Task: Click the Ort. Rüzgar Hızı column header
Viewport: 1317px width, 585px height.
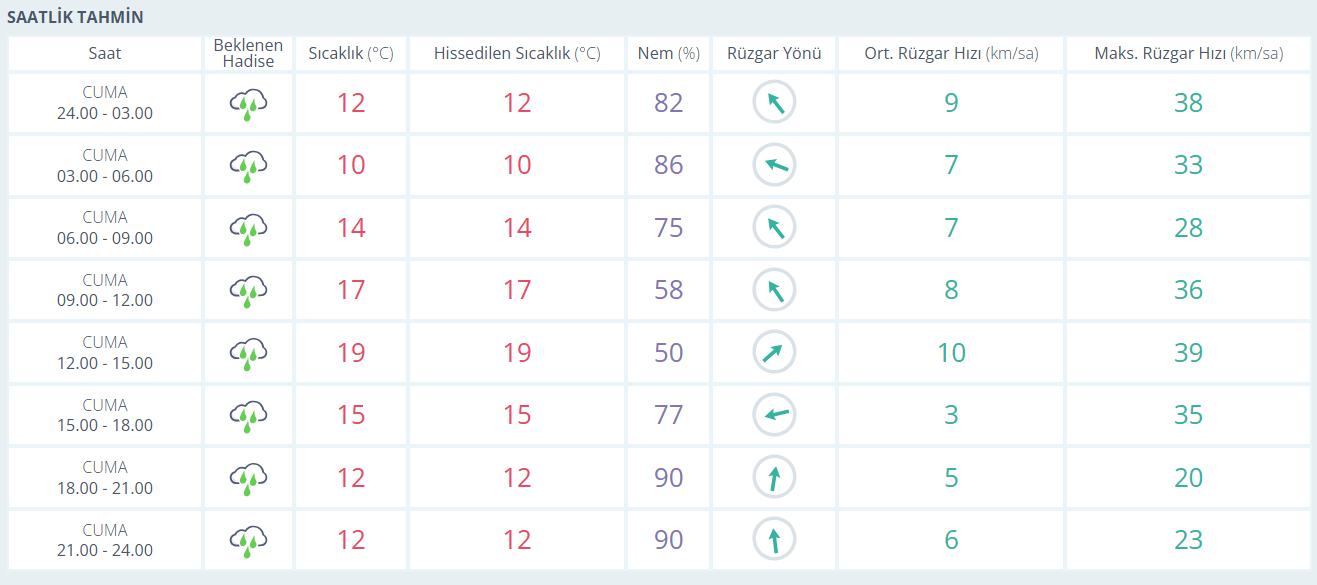Action: [x=951, y=54]
